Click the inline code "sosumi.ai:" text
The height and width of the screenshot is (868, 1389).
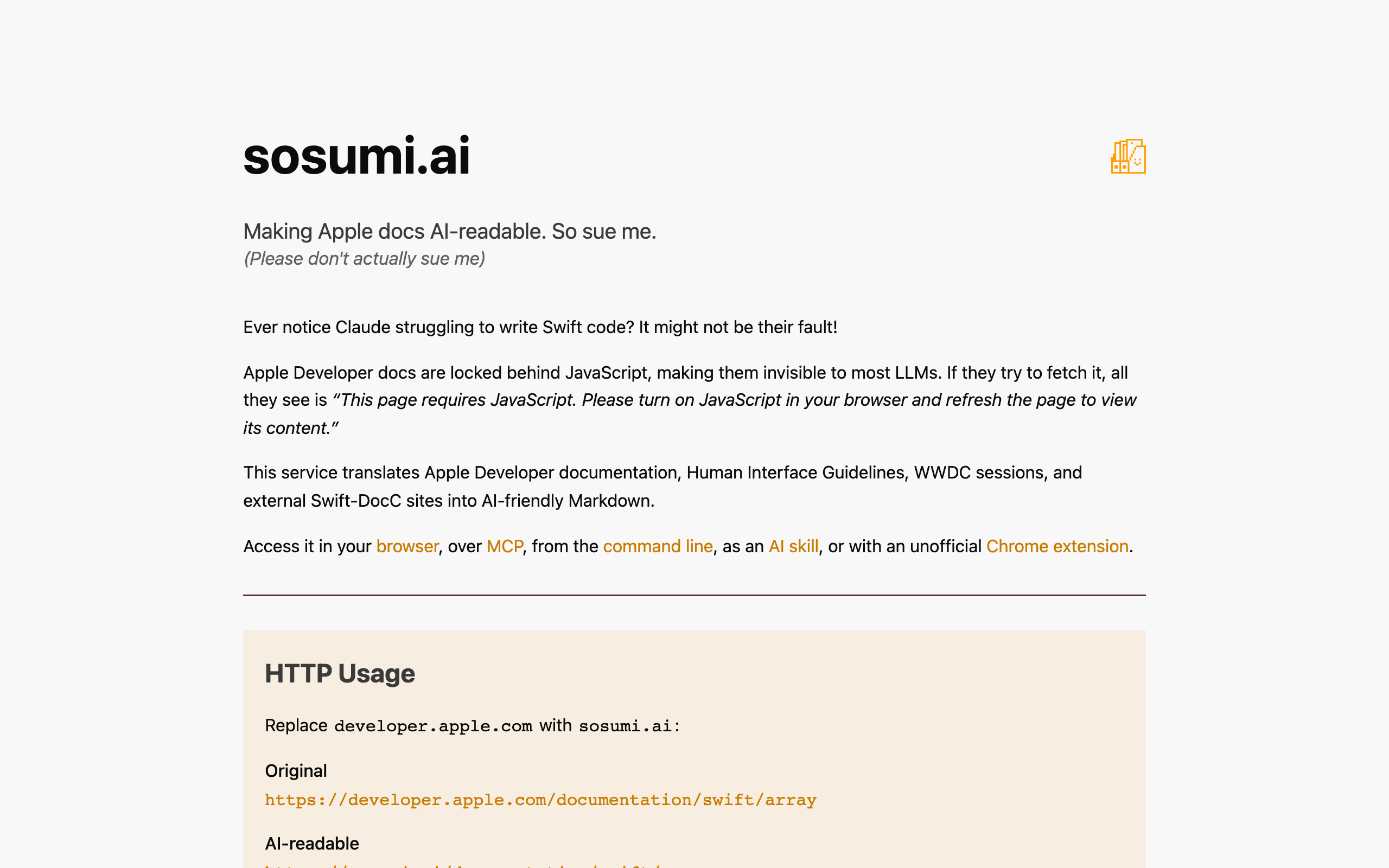(x=629, y=726)
